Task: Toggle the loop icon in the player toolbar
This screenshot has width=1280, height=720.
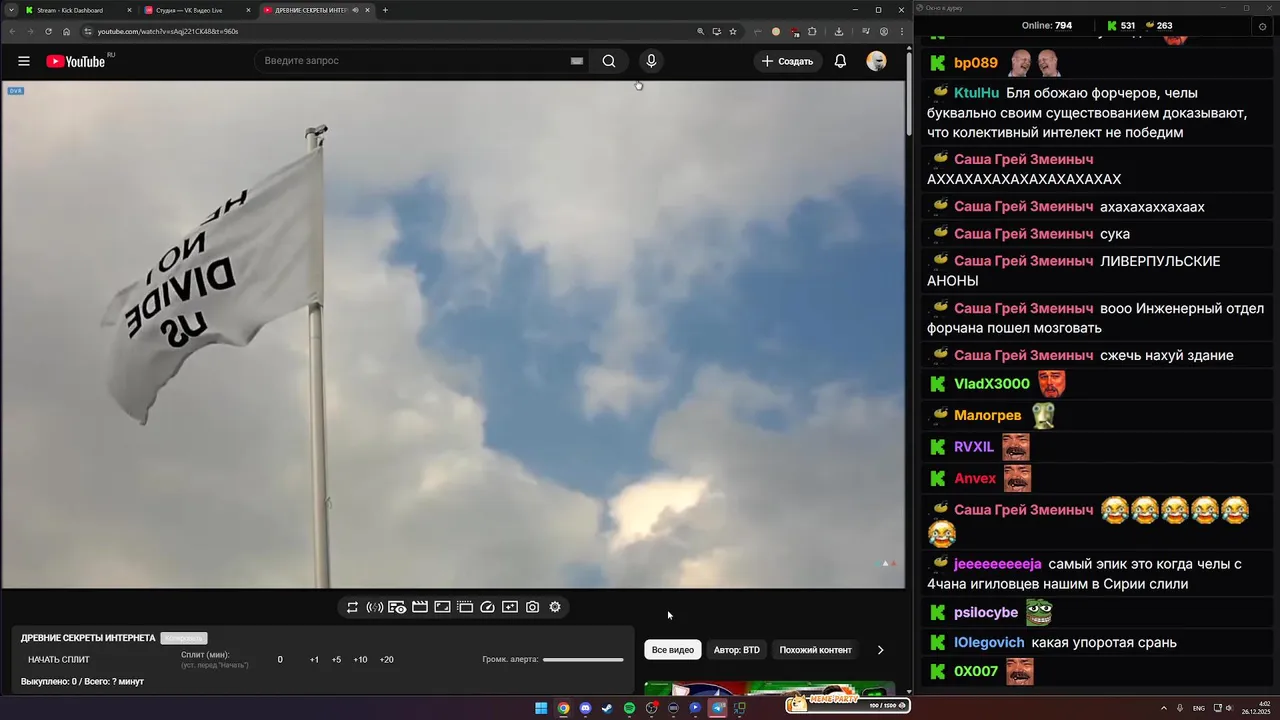Action: [352, 607]
